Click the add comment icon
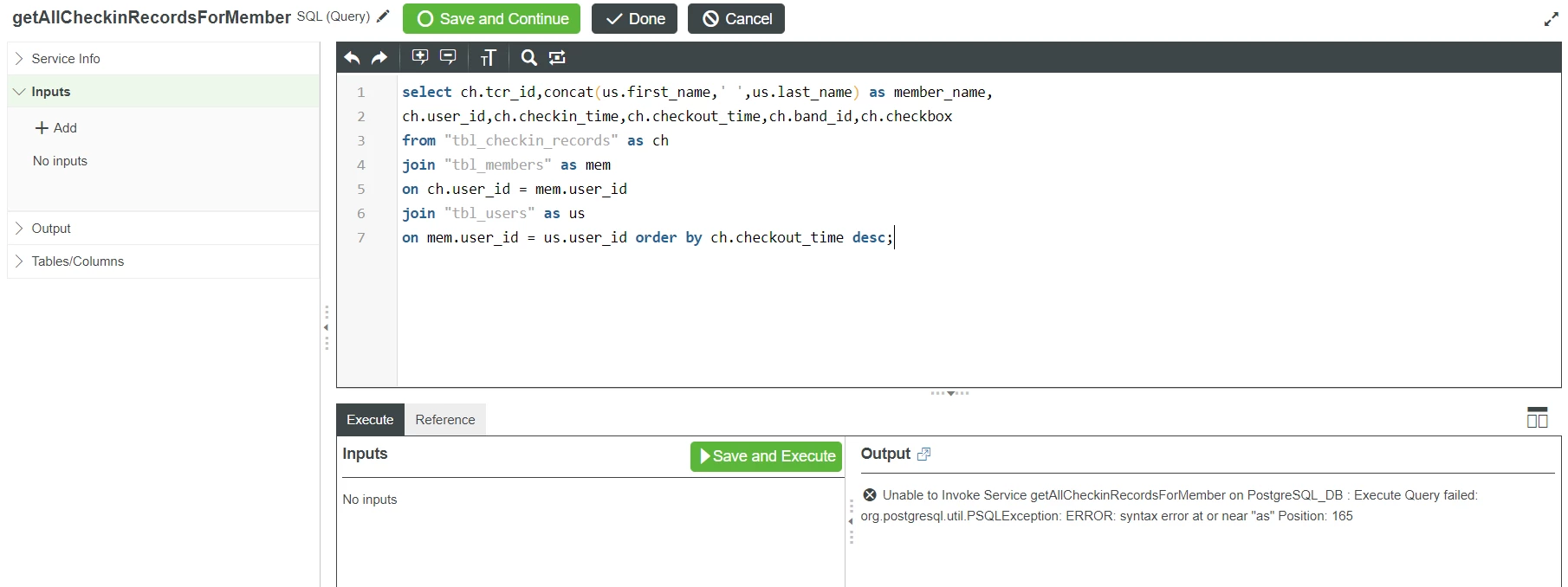 (x=420, y=57)
